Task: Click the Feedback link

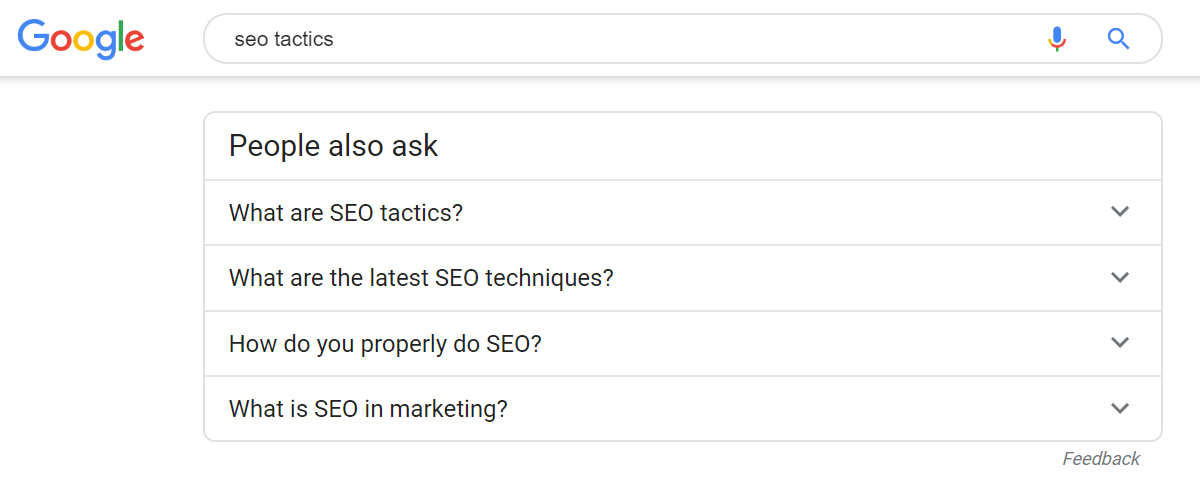Action: click(x=1100, y=459)
